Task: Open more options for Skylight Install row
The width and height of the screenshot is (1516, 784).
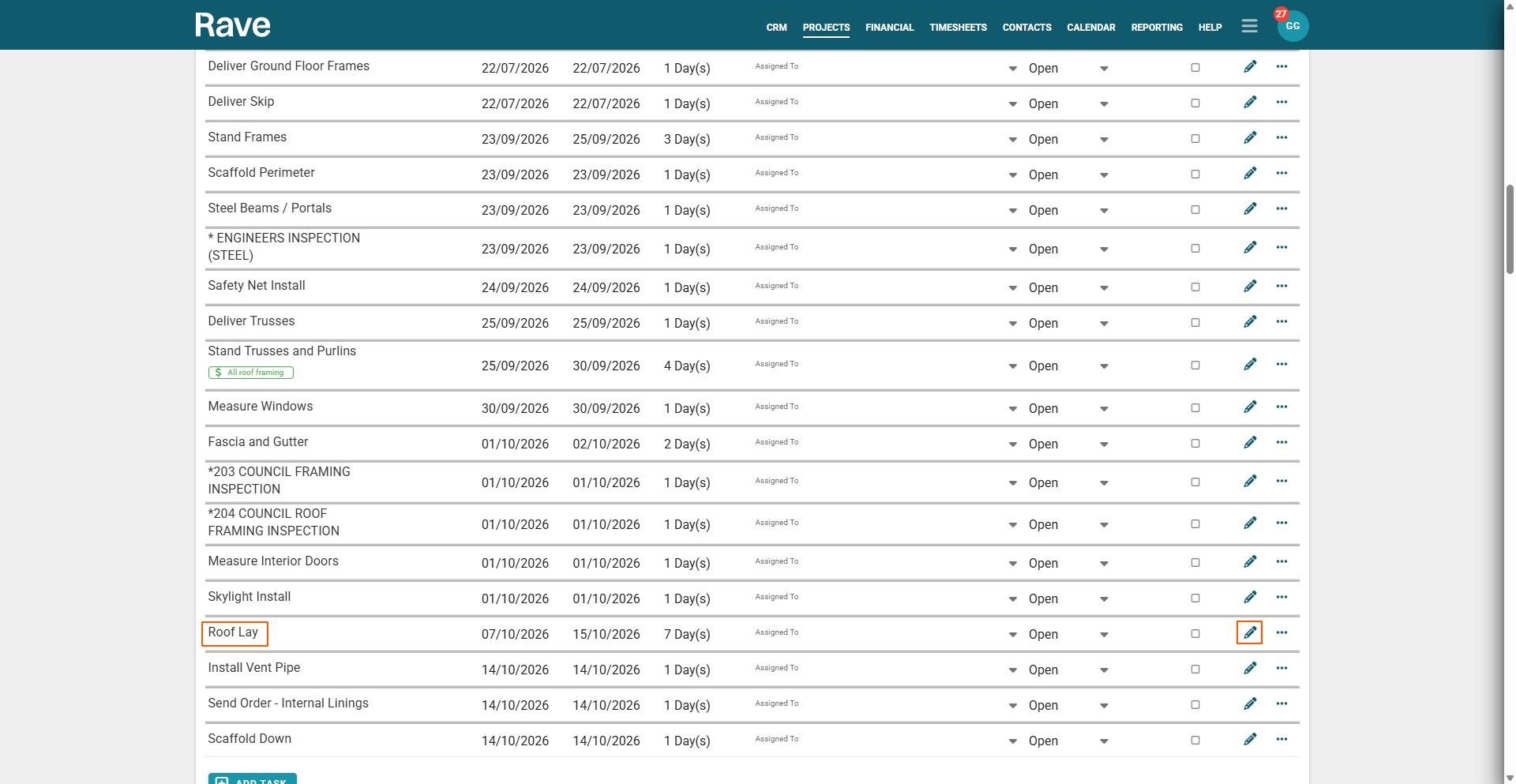Action: pyautogui.click(x=1281, y=597)
